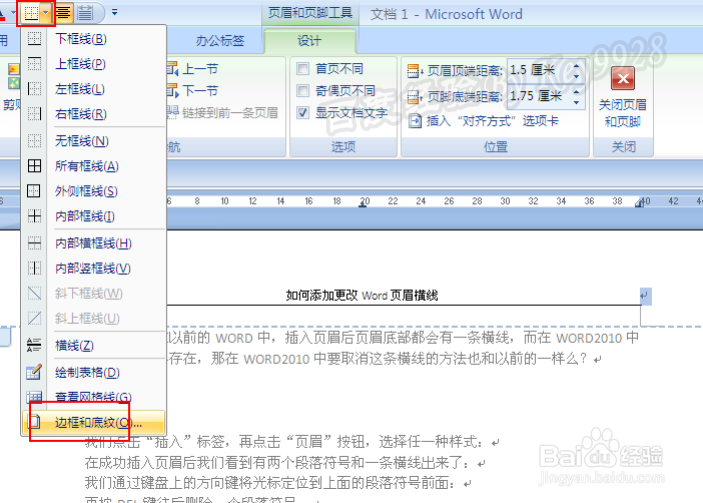Click the 斜下框线(W) diagonal down icon

pos(34,293)
